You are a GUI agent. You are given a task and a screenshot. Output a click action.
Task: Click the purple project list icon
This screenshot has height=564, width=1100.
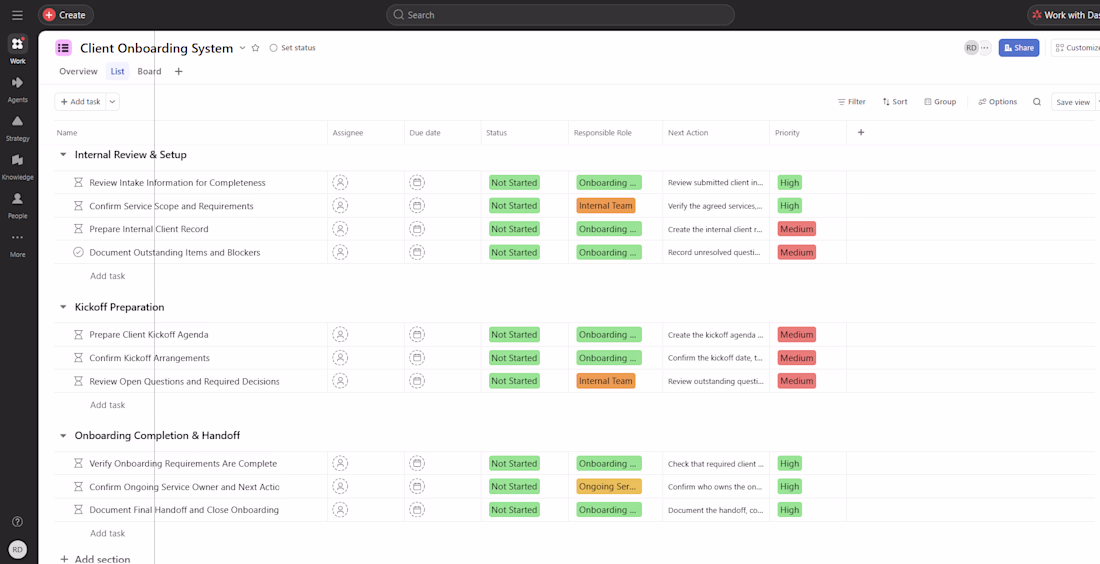pos(63,48)
